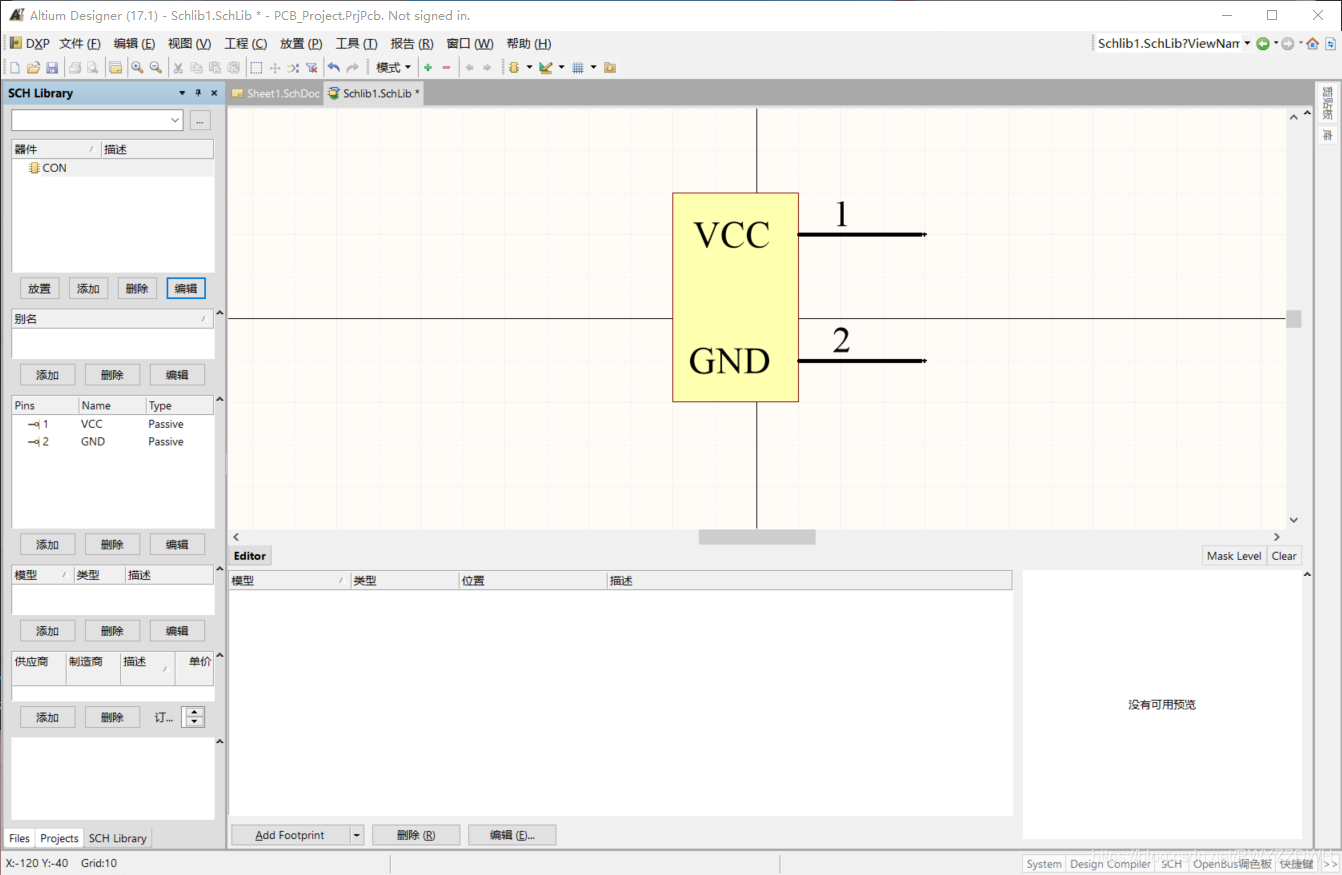Image resolution: width=1342 pixels, height=875 pixels.
Task: Click the 编辑 (E)... button at bottom
Action: (512, 835)
